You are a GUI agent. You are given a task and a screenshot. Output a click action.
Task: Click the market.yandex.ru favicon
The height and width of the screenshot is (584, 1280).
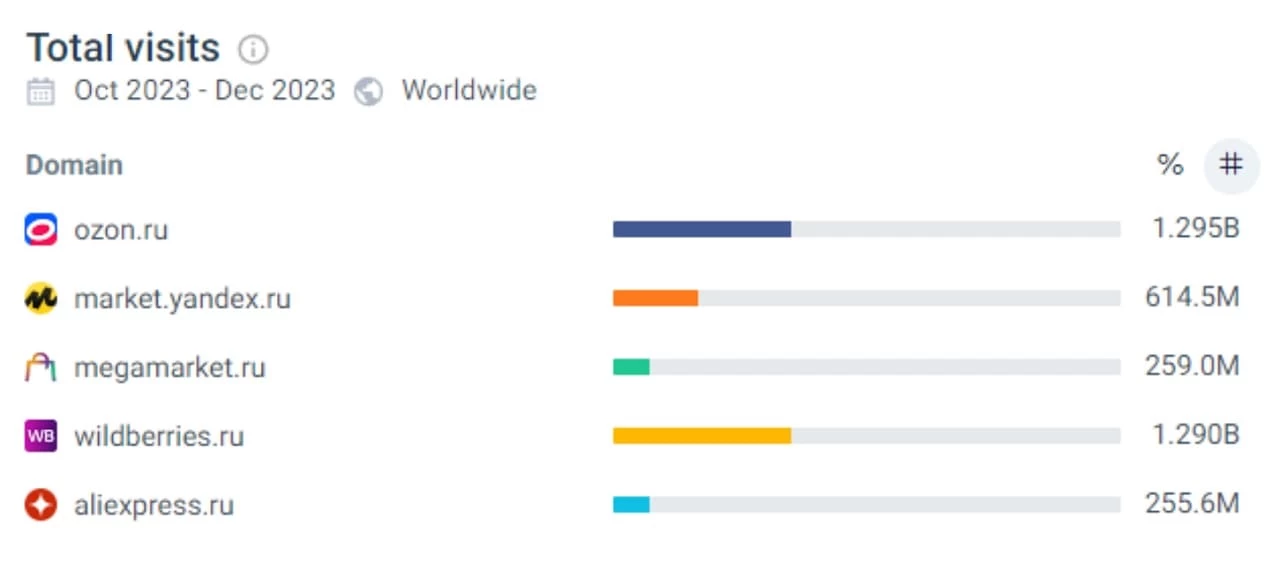(x=41, y=298)
